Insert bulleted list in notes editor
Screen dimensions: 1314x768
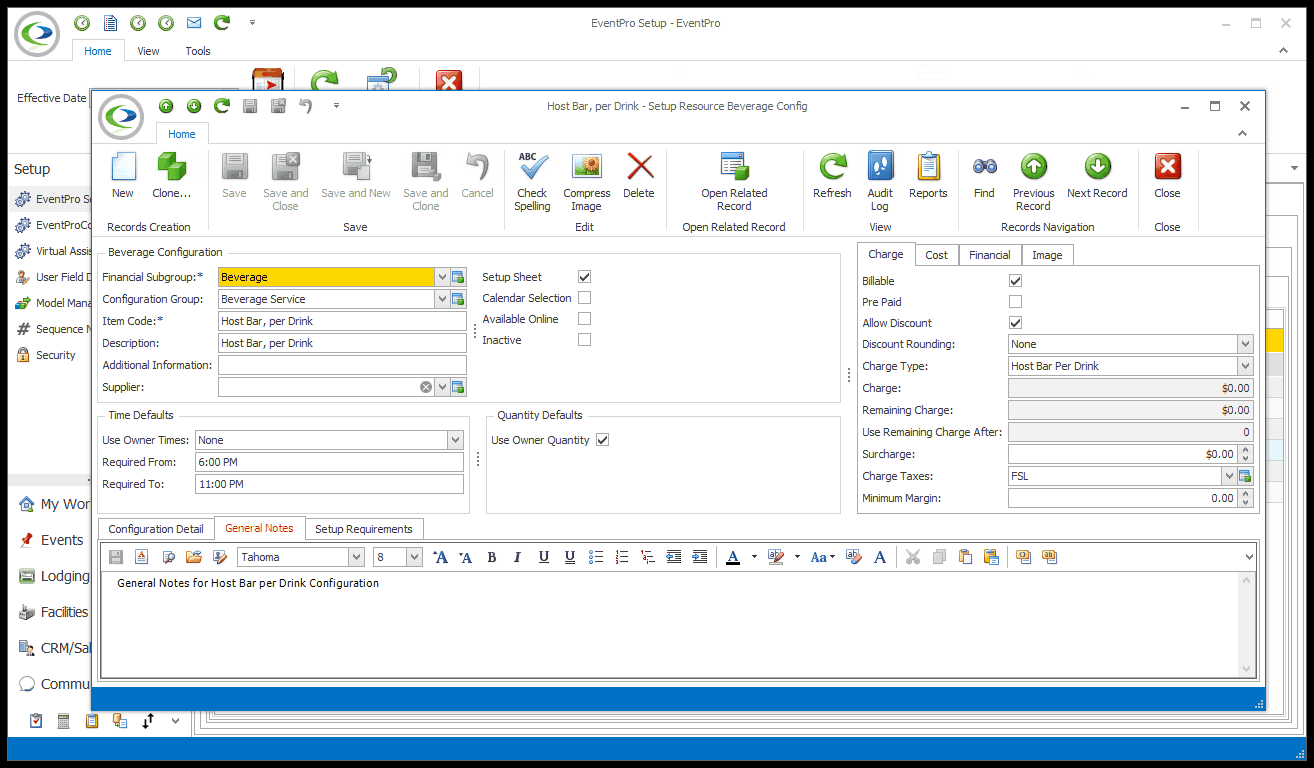coord(596,557)
